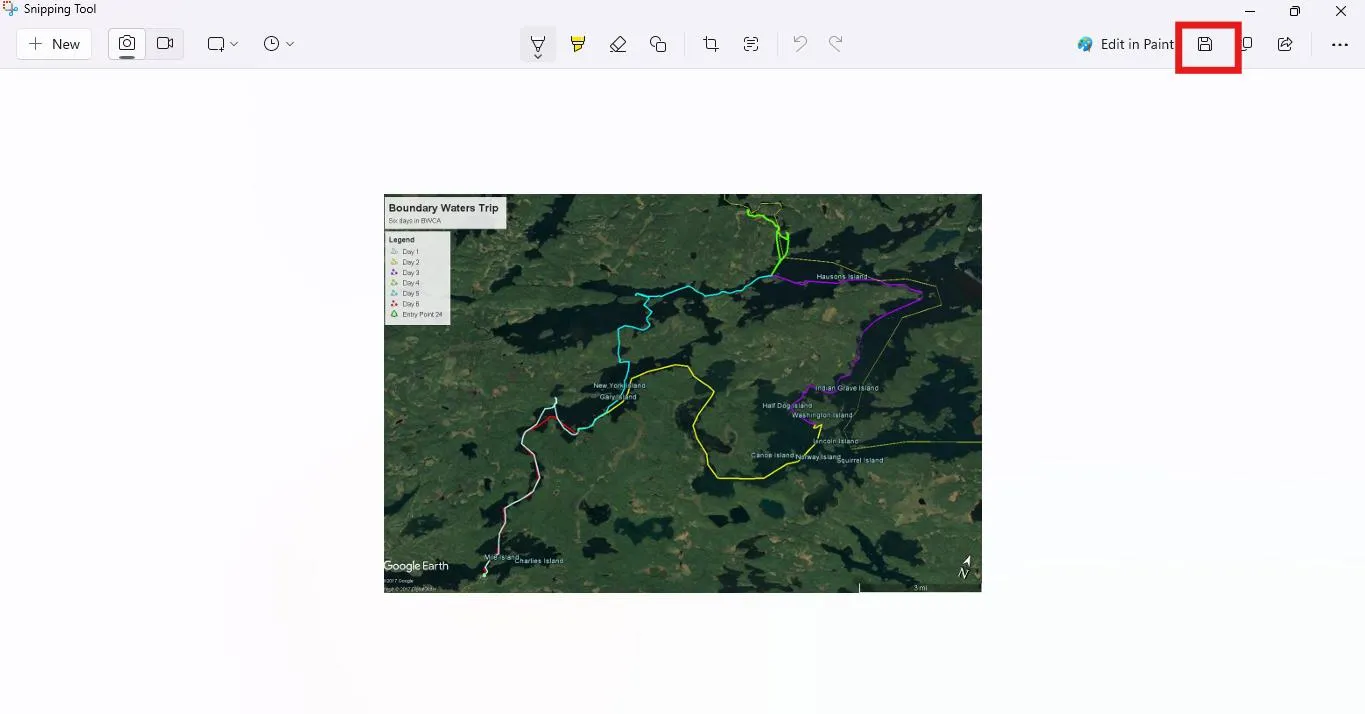
Task: Click the Boundary Waters Trip map image
Action: click(682, 392)
